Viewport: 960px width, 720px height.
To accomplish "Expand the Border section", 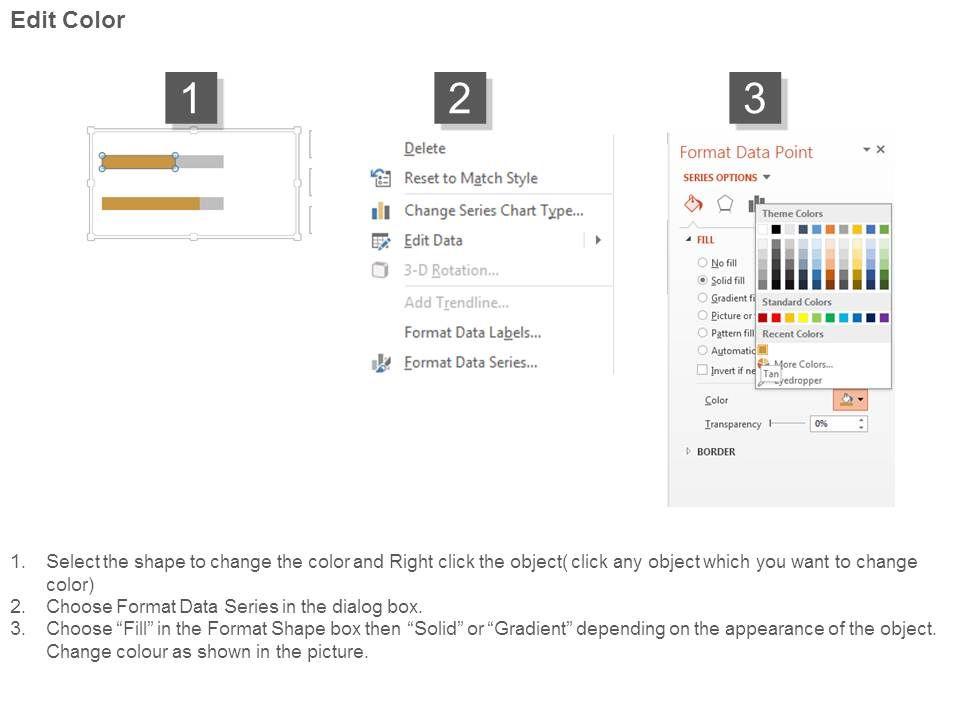I will coord(688,452).
